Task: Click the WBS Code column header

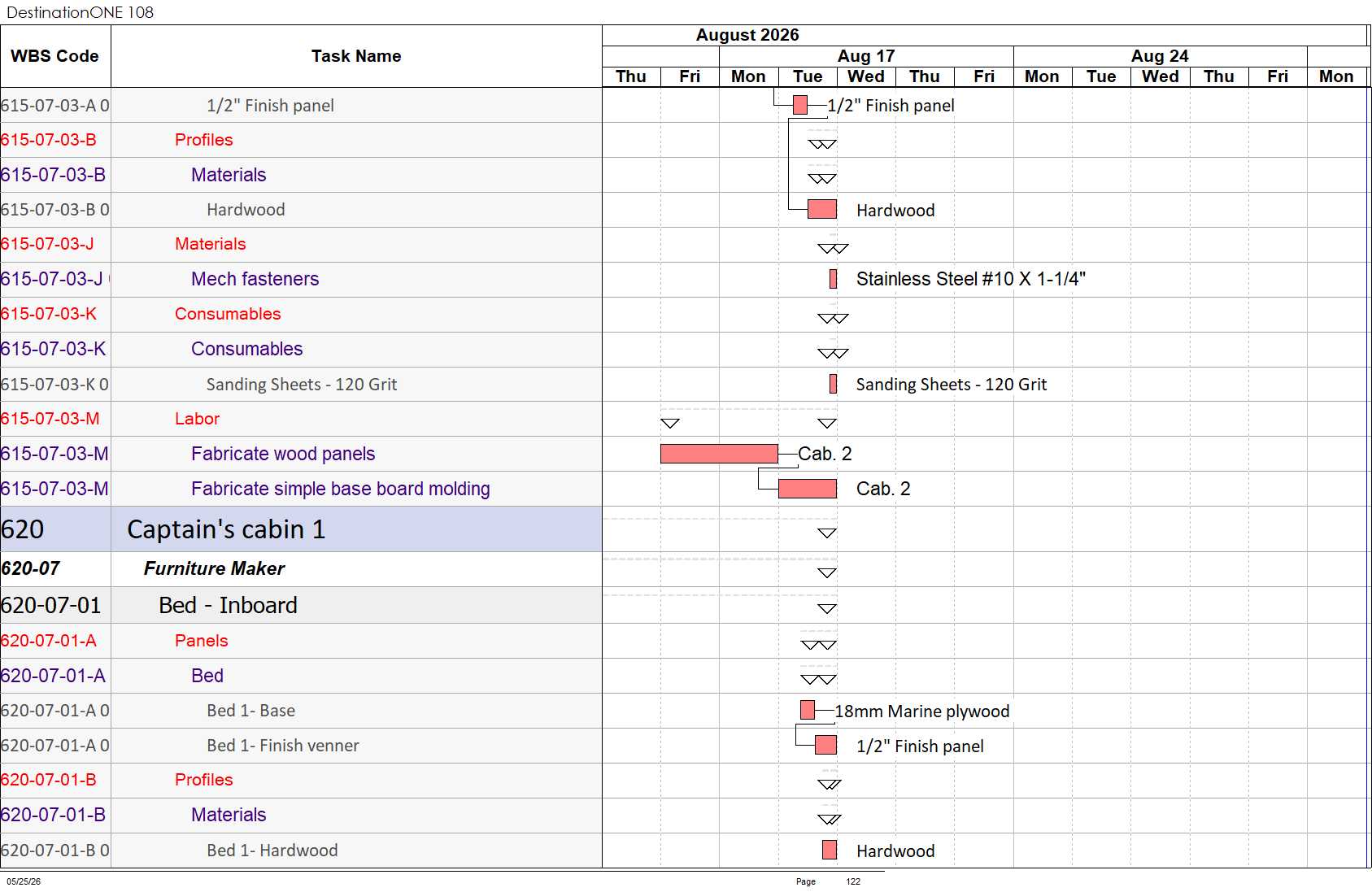Action: pyautogui.click(x=55, y=56)
